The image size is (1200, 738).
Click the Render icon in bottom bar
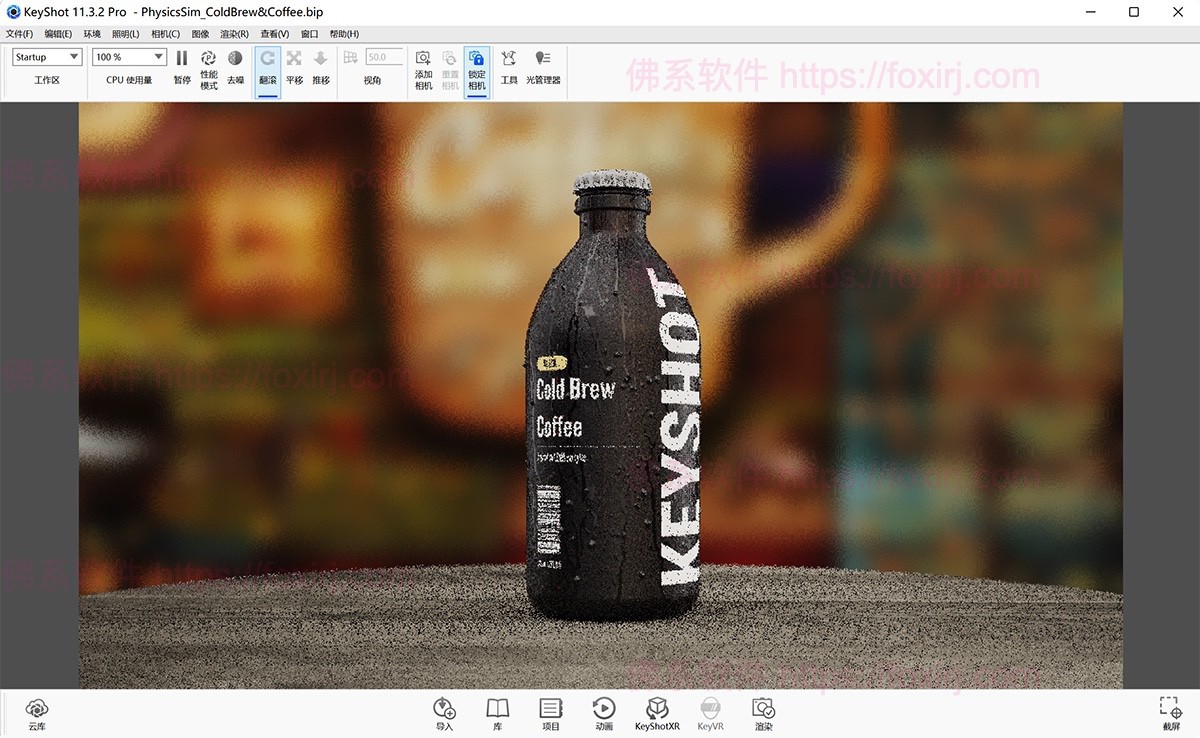[763, 710]
